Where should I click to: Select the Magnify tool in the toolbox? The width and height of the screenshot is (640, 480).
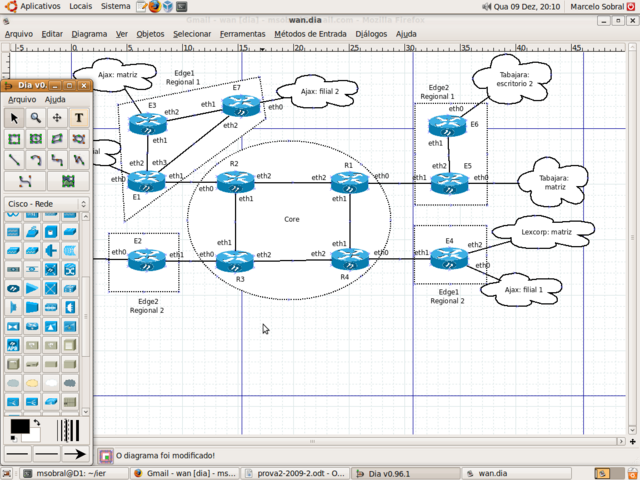pyautogui.click(x=36, y=118)
